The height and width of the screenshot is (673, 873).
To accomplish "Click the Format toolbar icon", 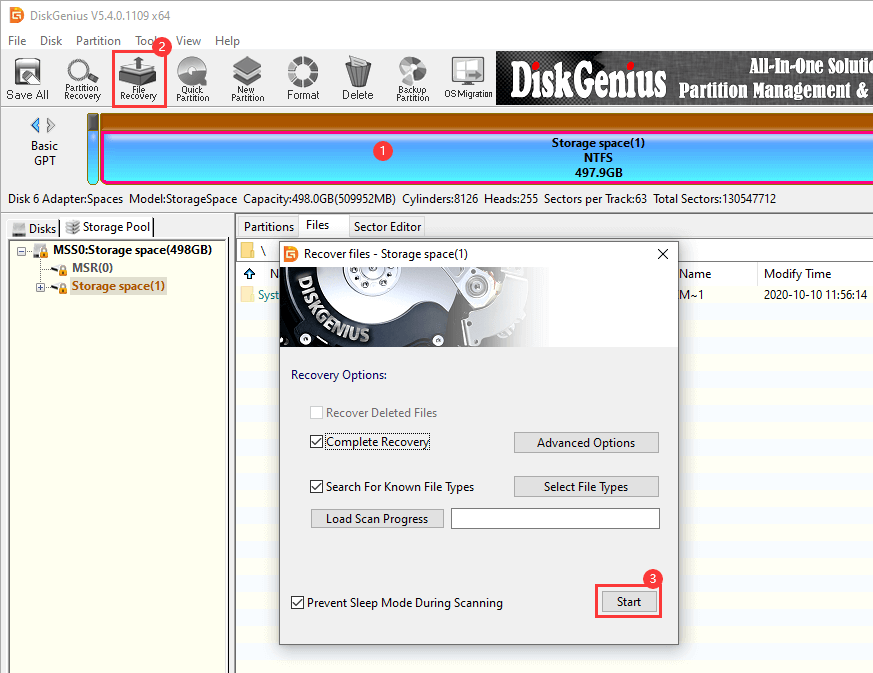I will (x=303, y=78).
